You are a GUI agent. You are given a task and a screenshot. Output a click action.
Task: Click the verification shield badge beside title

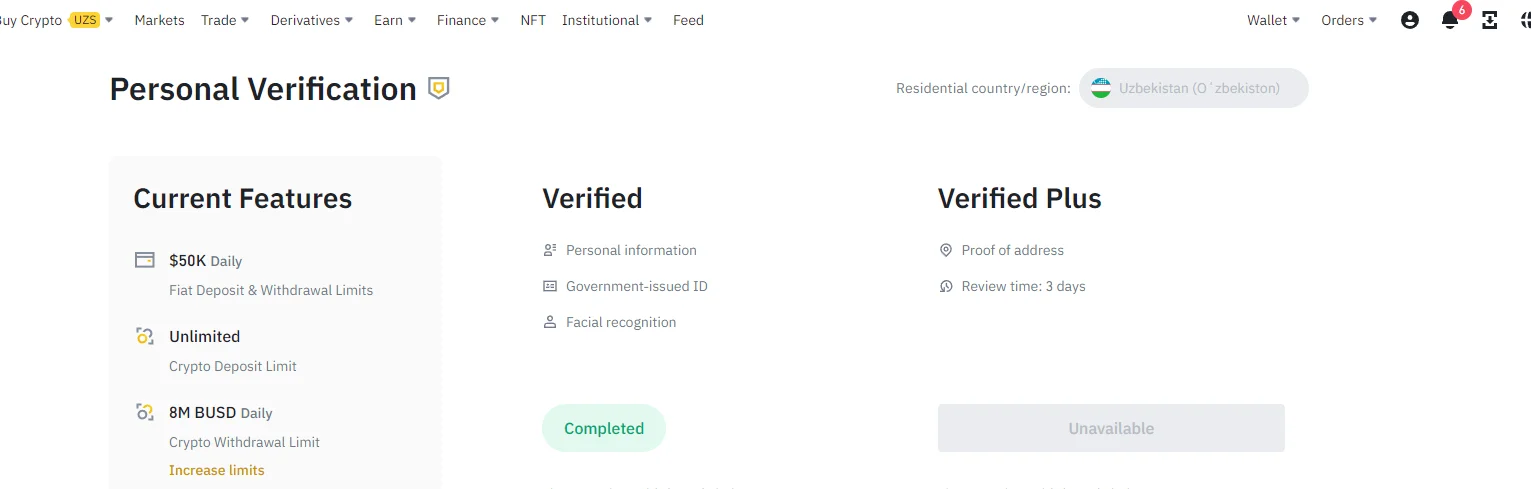coord(438,88)
